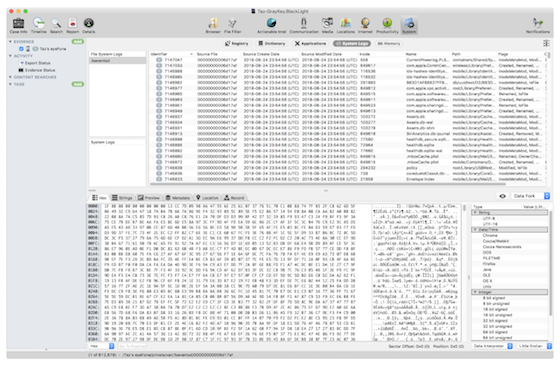Switch to the Location viewer tab
The height and width of the screenshot is (367, 560).
pyautogui.click(x=207, y=197)
